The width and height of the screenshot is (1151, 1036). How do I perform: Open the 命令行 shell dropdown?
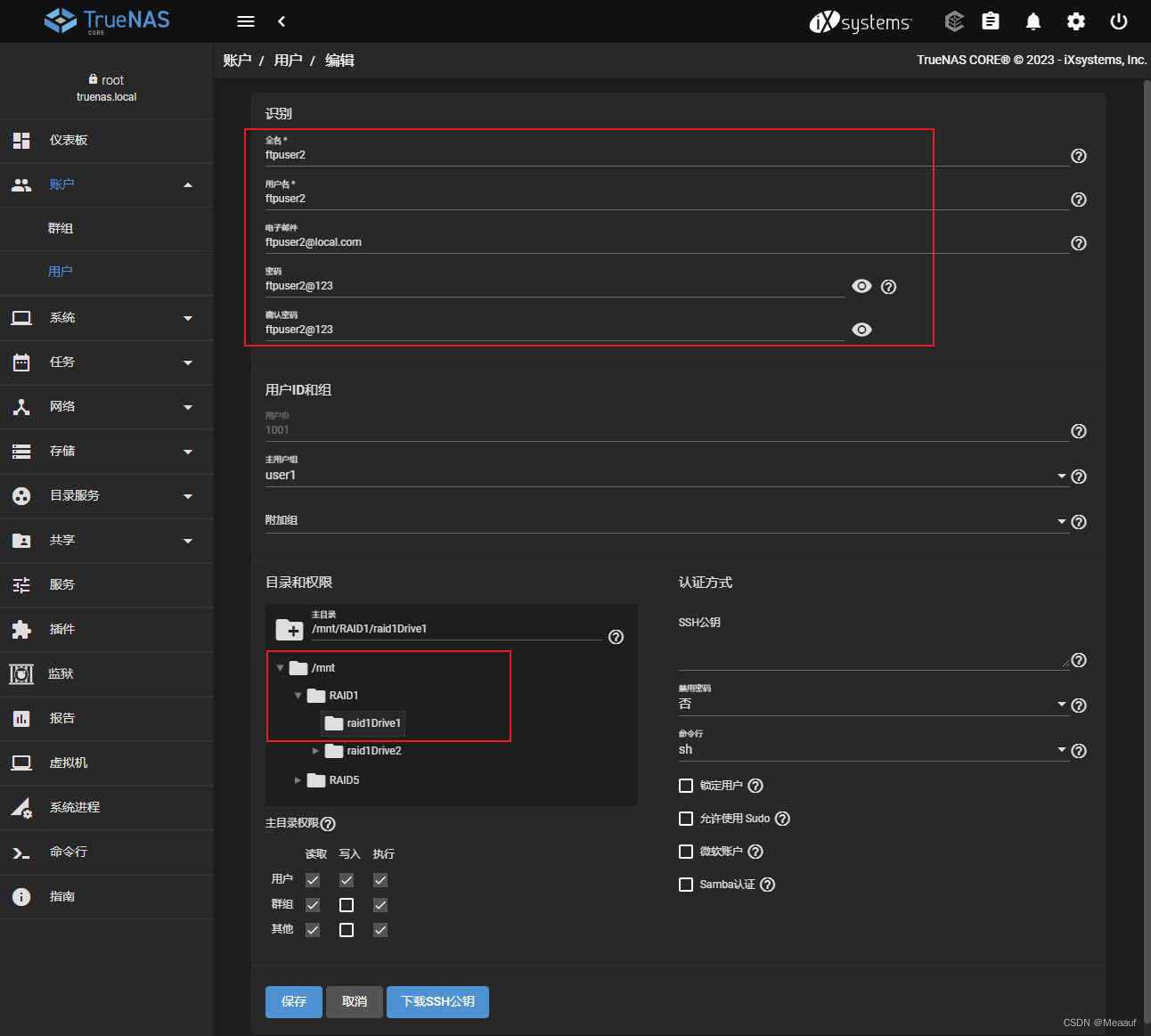point(872,749)
